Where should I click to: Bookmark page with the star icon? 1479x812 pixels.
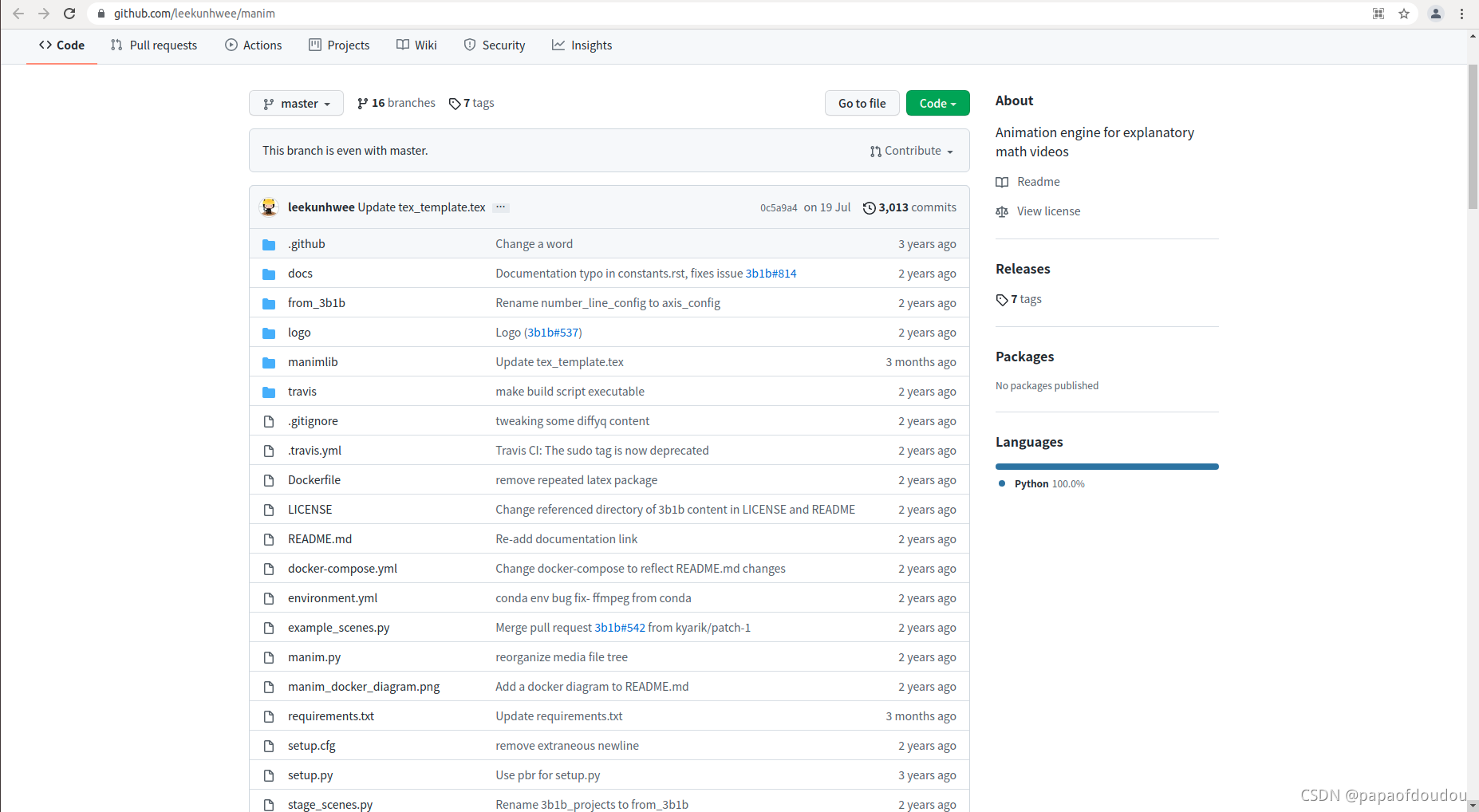(x=1404, y=14)
